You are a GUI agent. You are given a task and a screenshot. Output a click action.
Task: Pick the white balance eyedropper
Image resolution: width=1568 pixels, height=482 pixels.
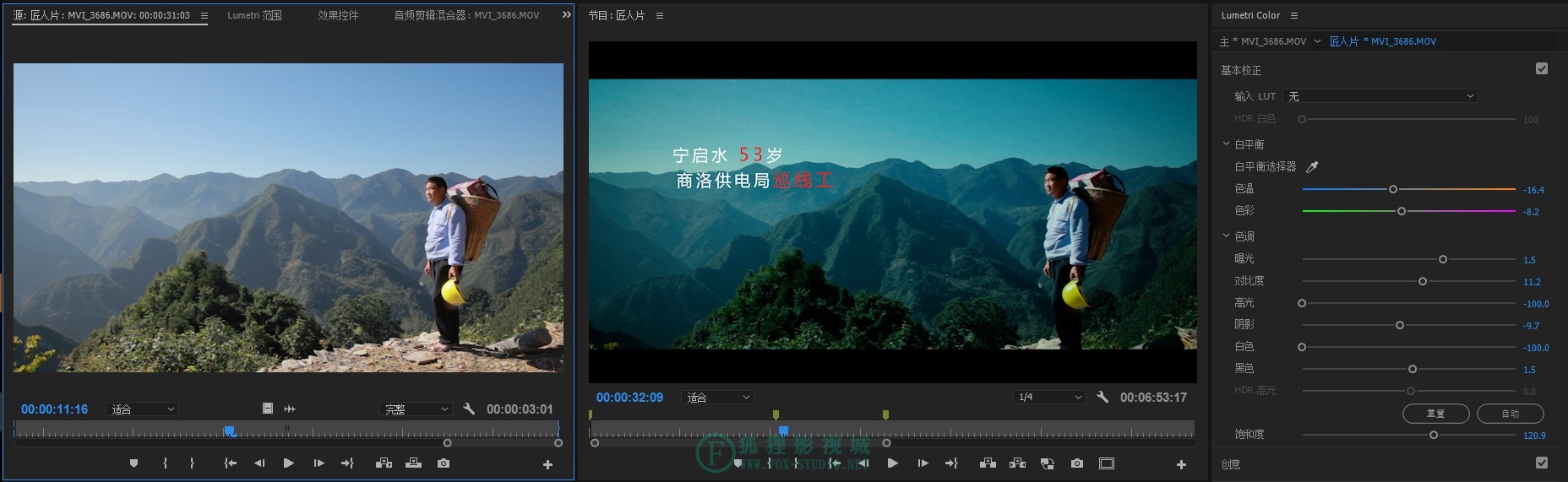pos(1312,167)
